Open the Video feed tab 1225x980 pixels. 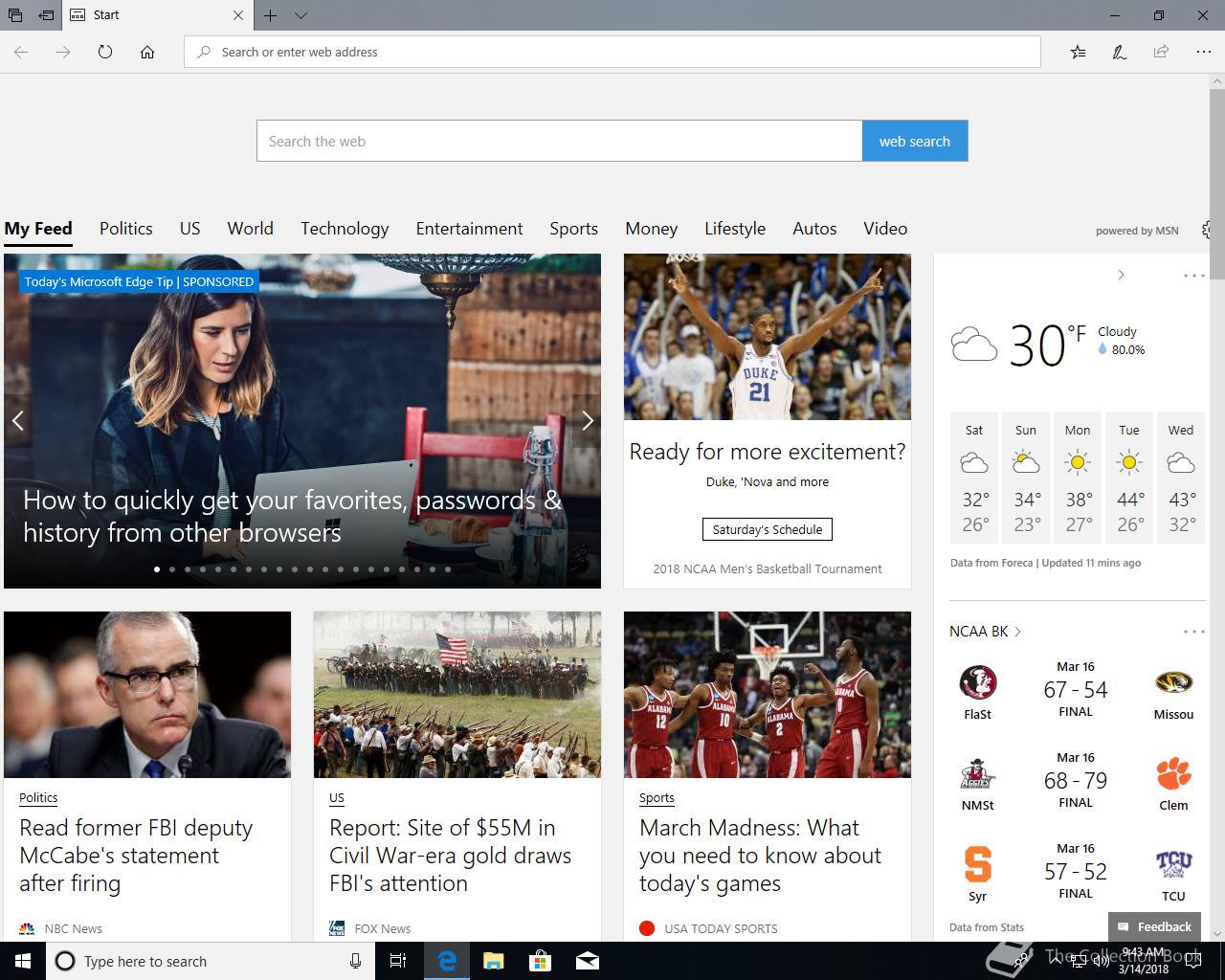coord(885,229)
